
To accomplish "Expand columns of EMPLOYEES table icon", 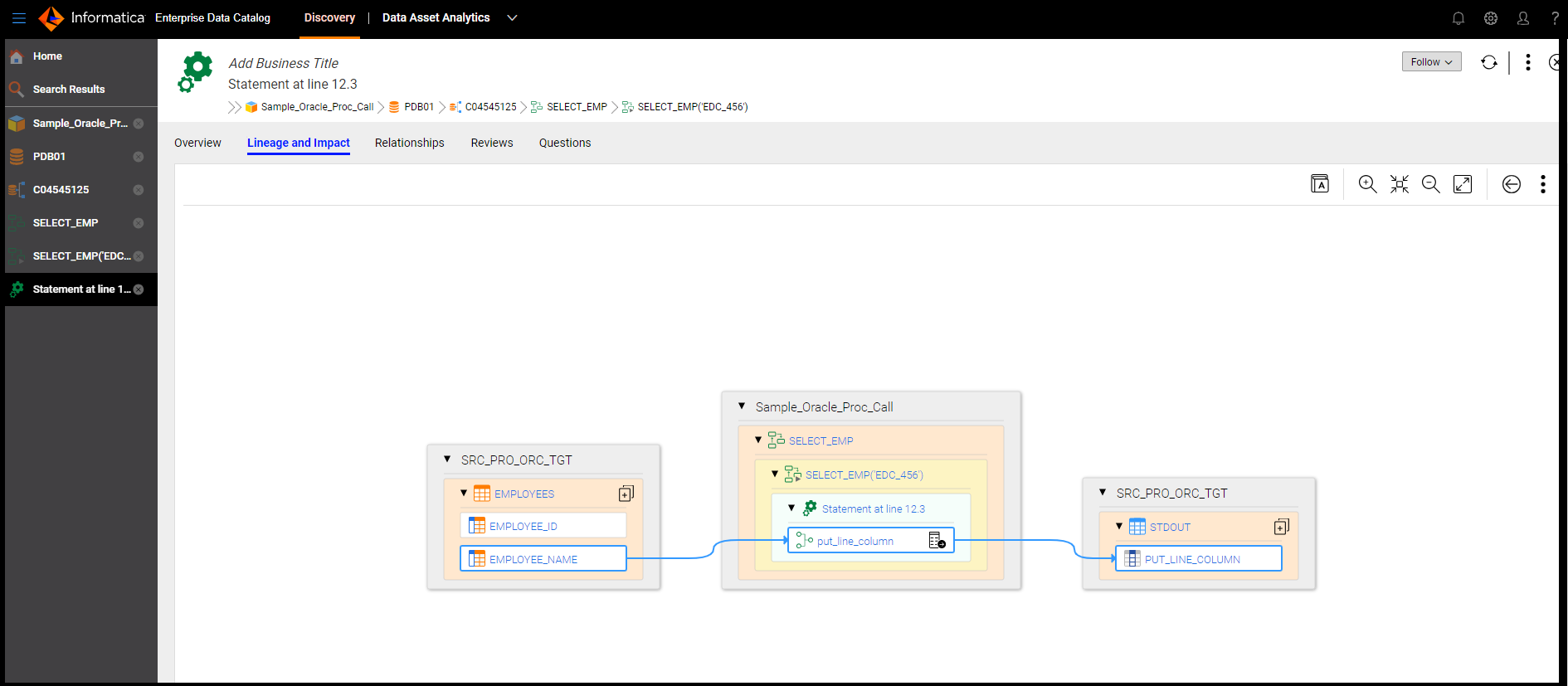I will click(626, 494).
